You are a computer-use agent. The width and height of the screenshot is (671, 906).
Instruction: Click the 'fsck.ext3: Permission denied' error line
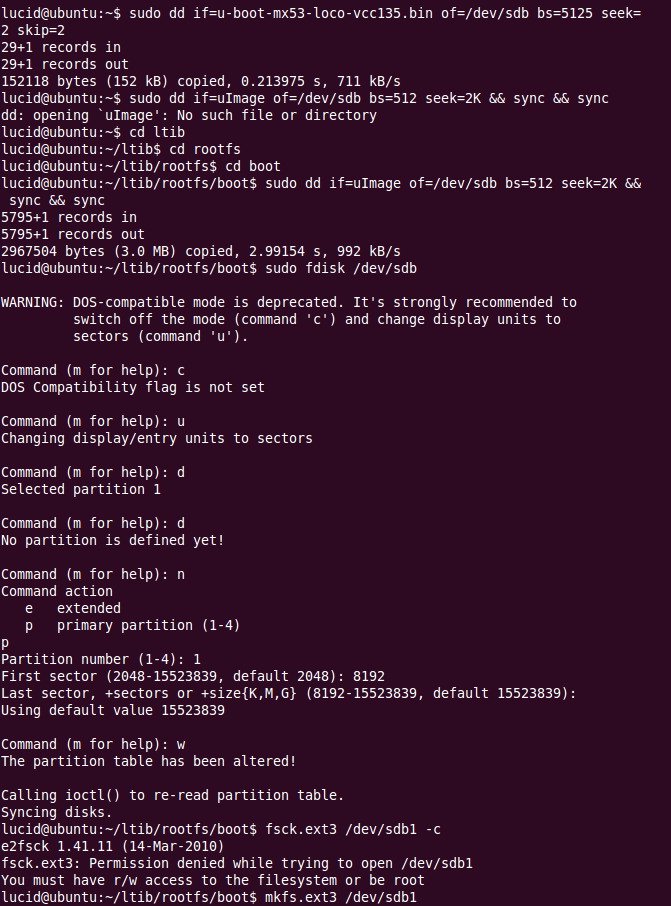coord(236,863)
